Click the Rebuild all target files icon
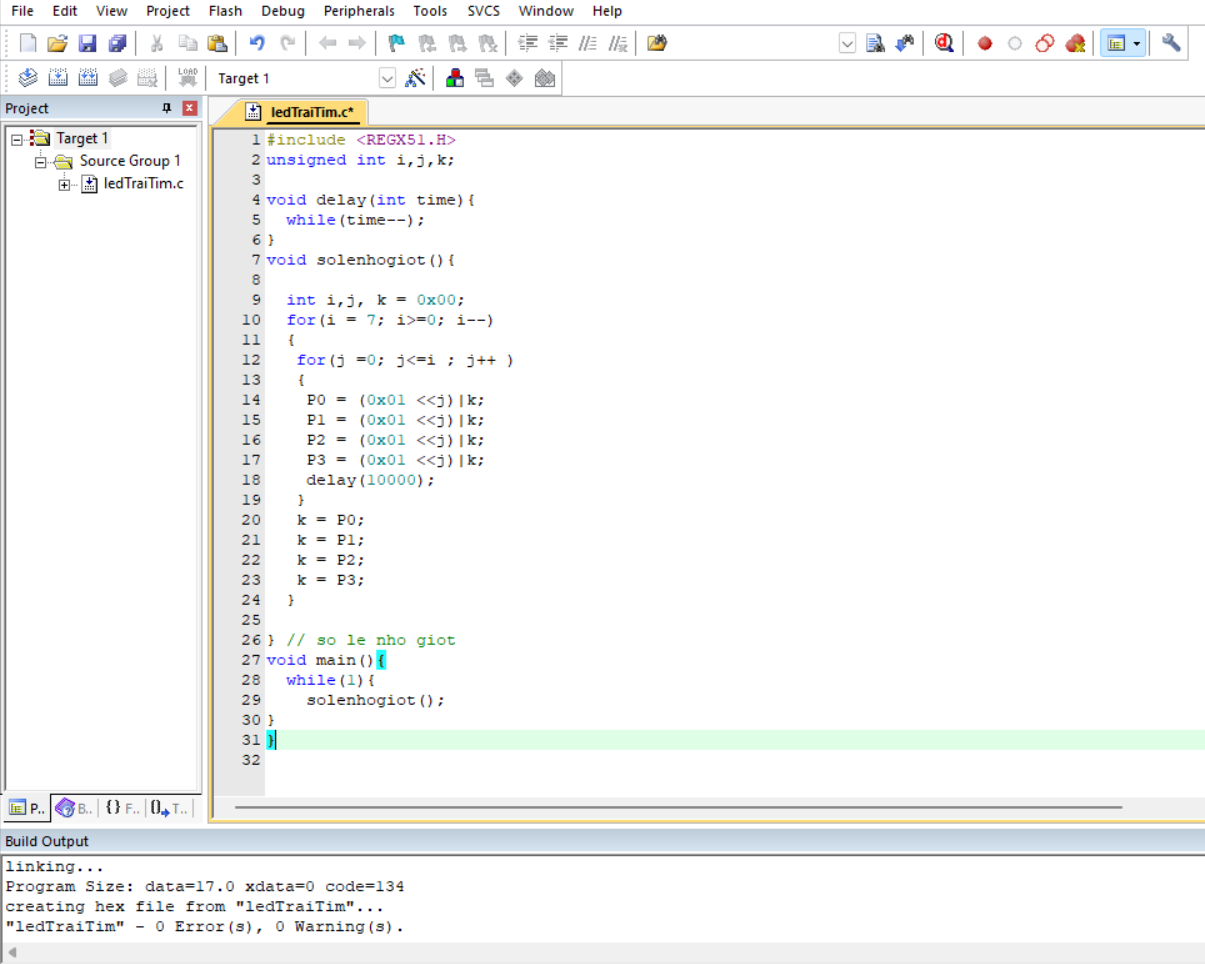 tap(87, 78)
